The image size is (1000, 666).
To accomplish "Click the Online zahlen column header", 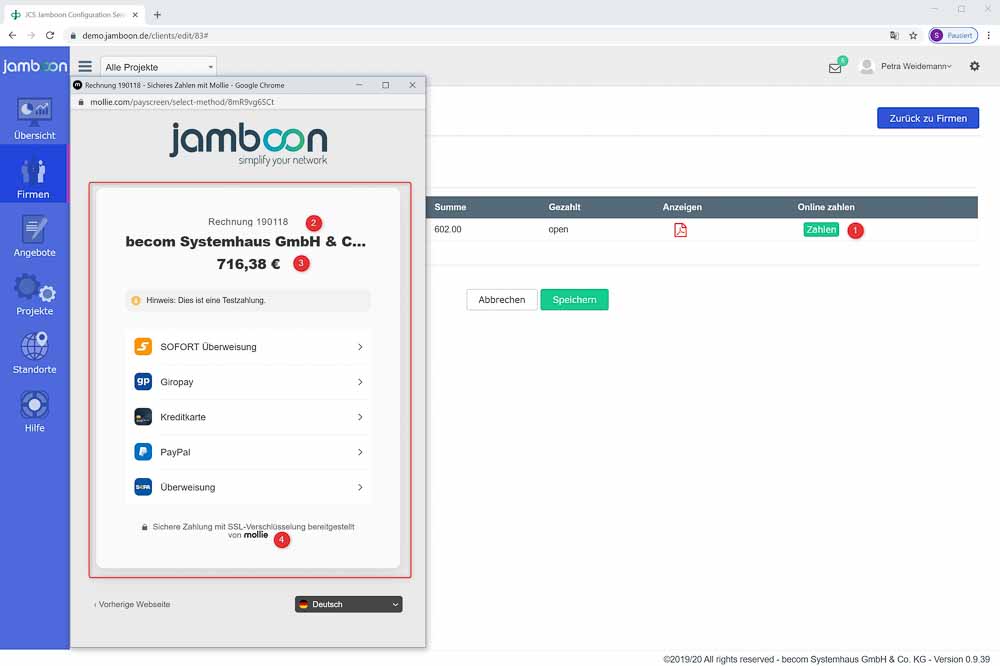I will tap(826, 207).
